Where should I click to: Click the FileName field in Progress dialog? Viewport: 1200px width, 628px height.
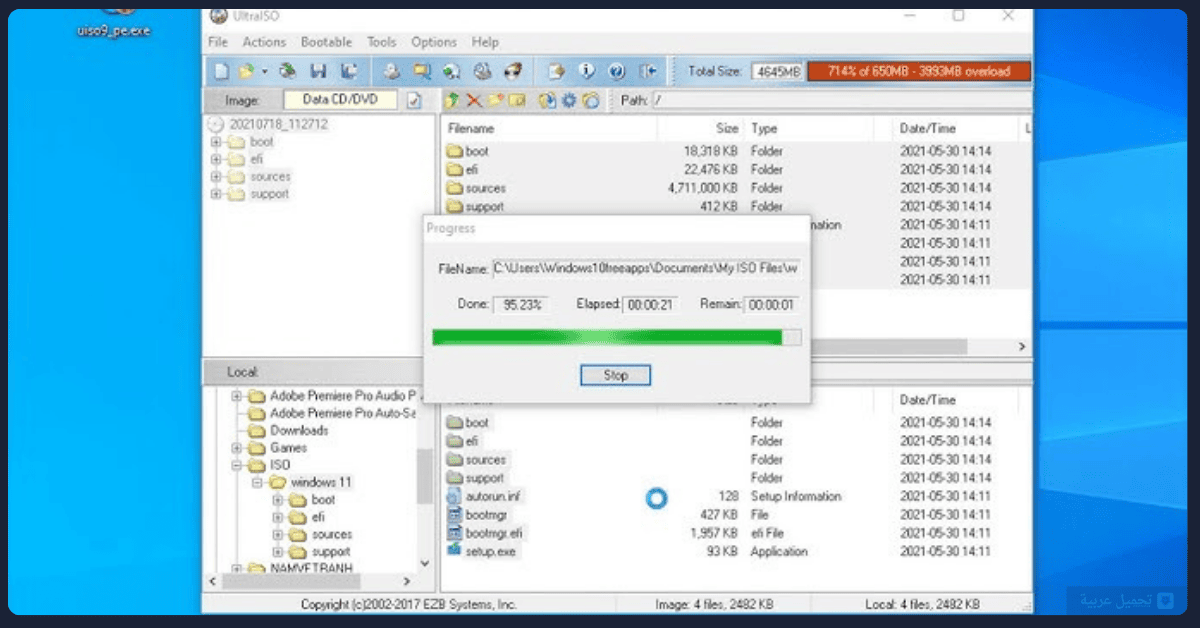[645, 269]
